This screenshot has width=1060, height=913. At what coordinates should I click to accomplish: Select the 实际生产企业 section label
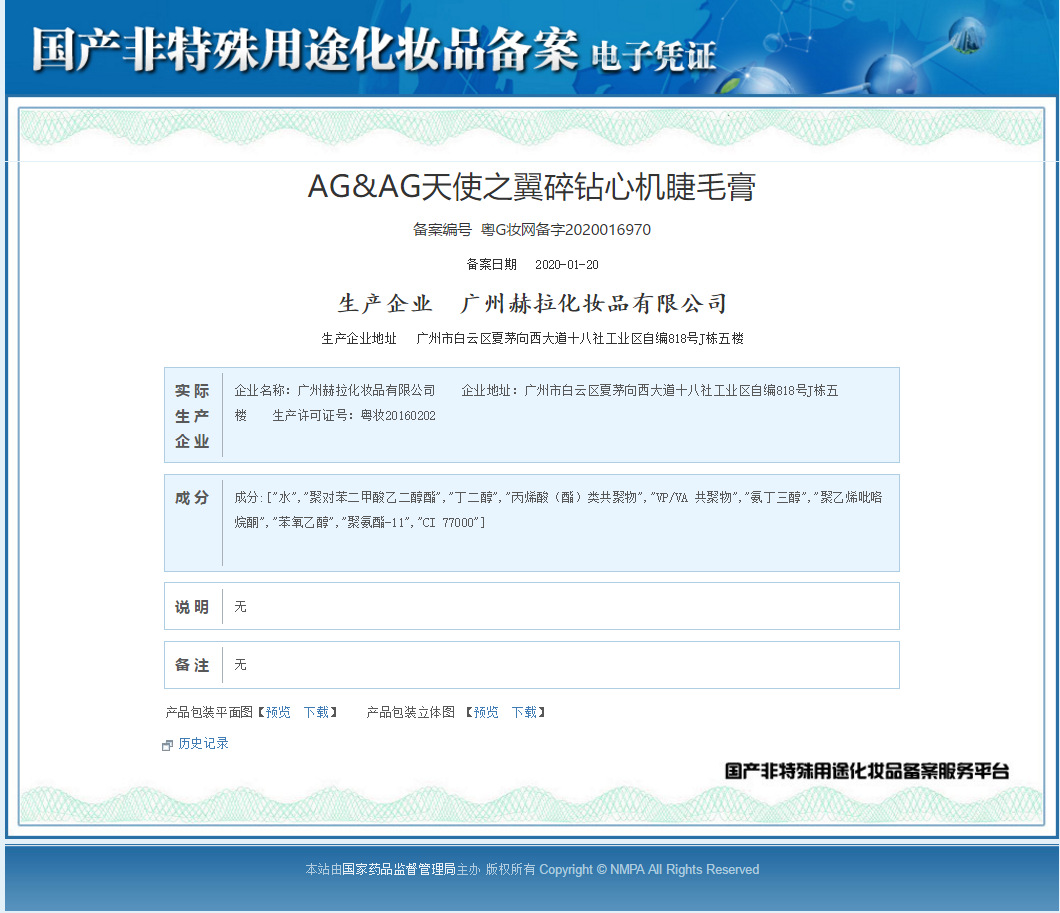point(192,416)
